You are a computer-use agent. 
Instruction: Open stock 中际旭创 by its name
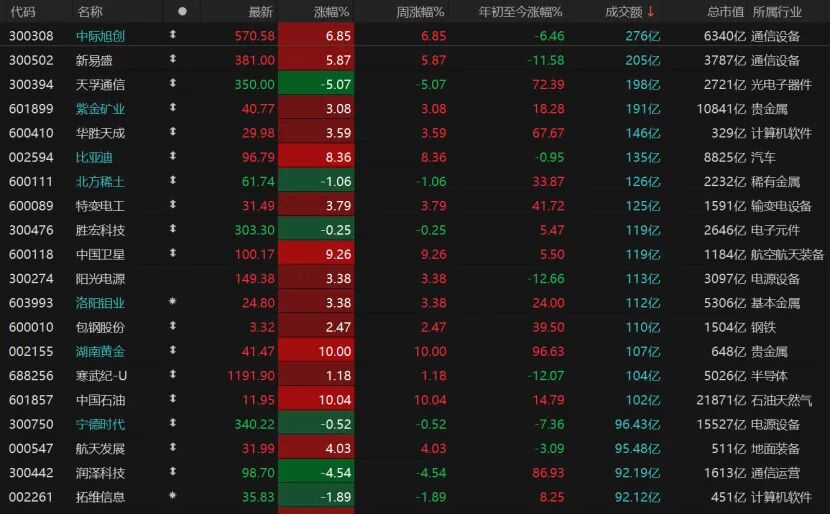(100, 36)
